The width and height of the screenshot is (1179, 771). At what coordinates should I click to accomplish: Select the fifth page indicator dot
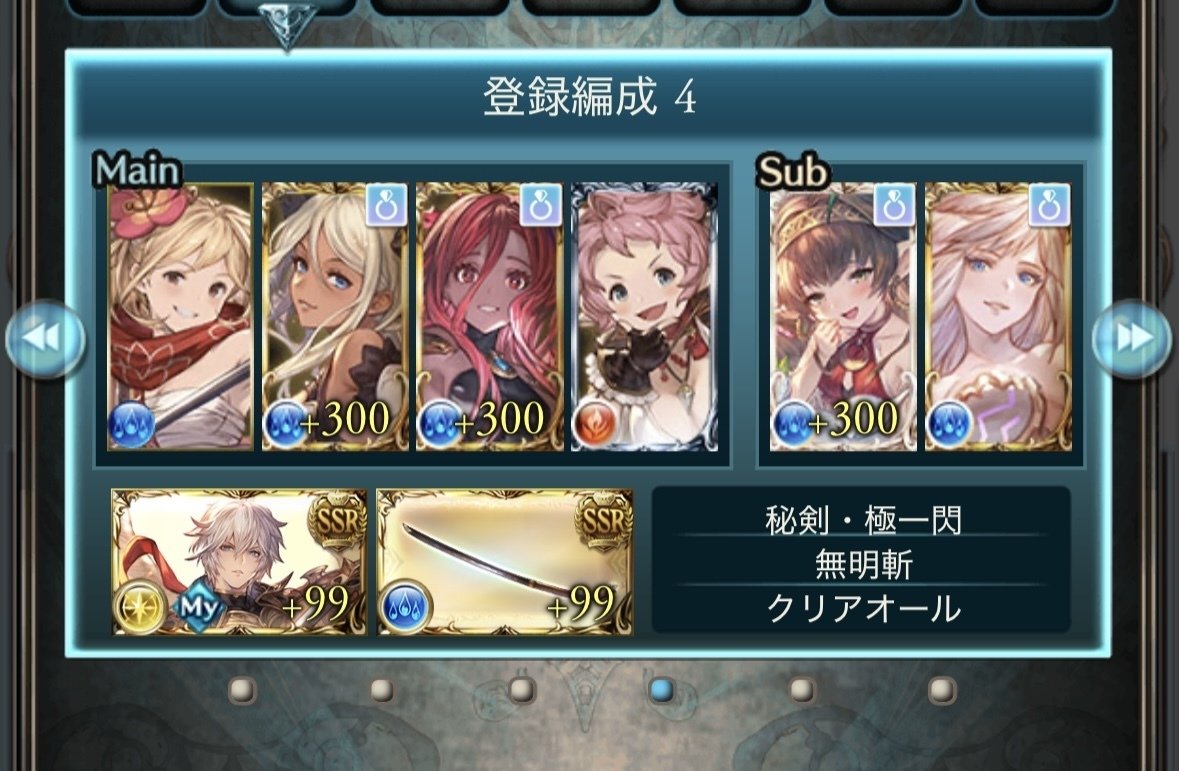coord(802,690)
